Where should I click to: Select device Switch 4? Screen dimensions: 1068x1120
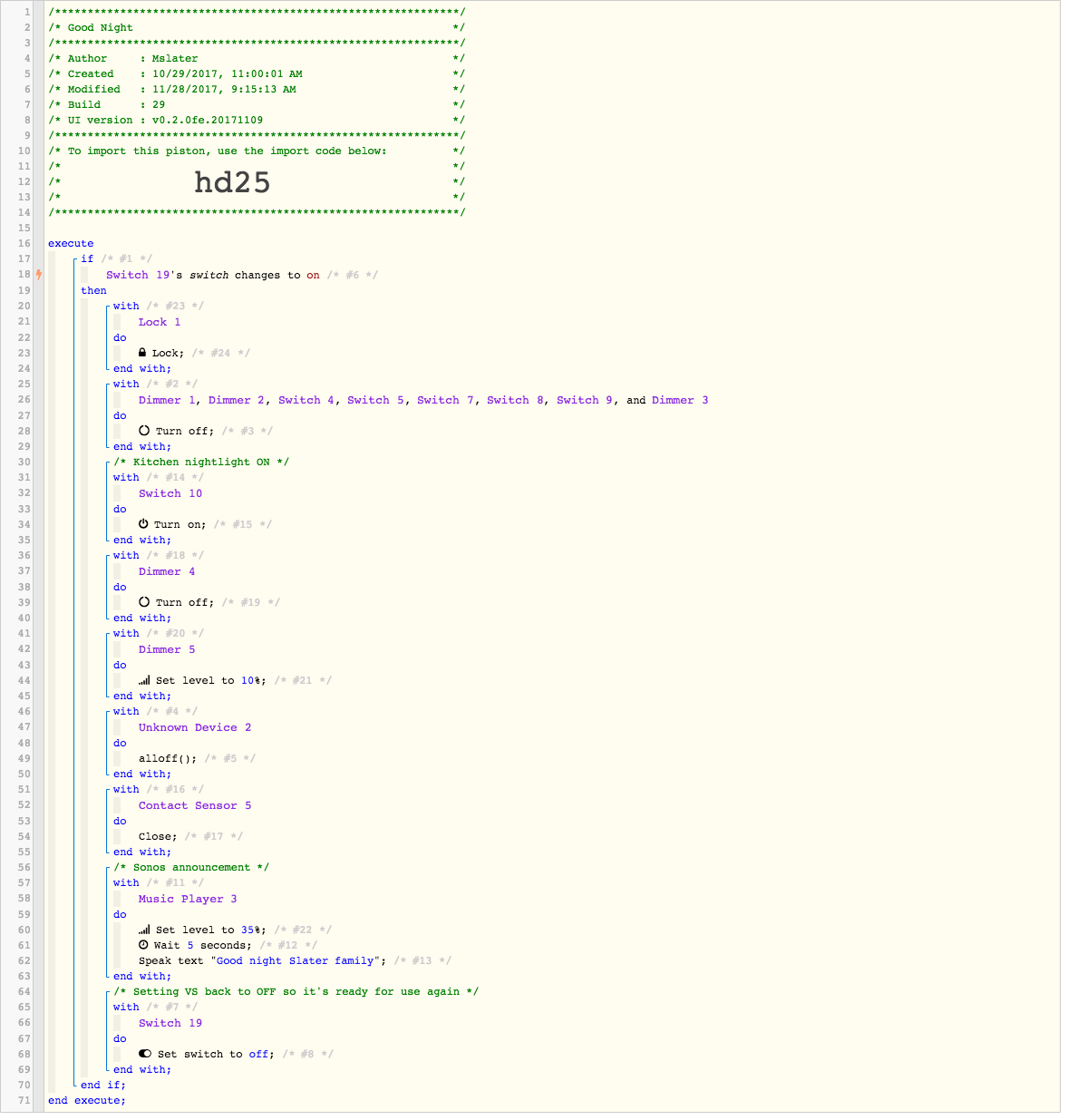306,400
